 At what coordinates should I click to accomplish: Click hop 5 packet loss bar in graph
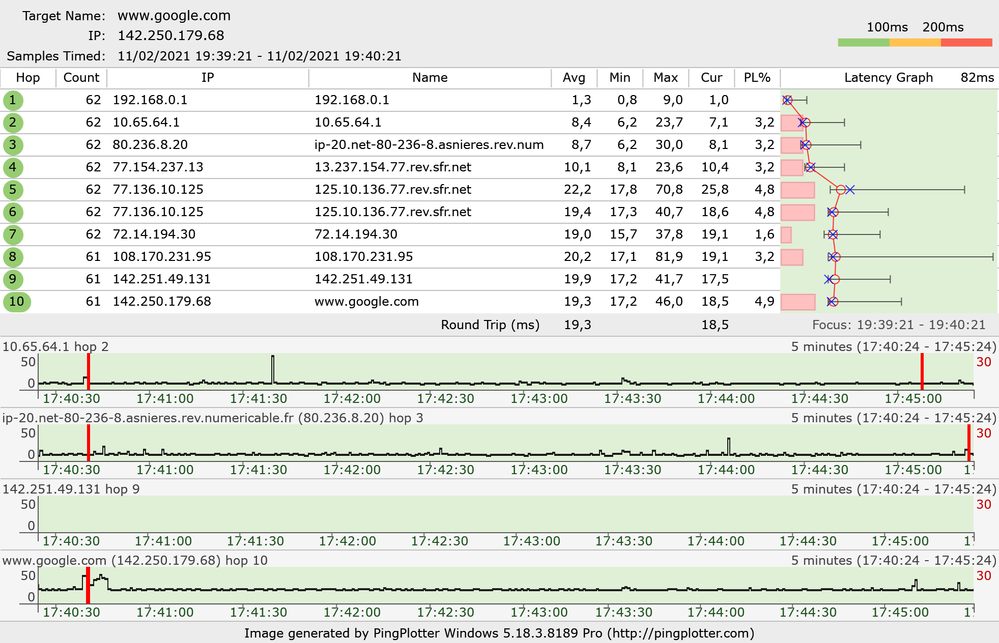(797, 189)
